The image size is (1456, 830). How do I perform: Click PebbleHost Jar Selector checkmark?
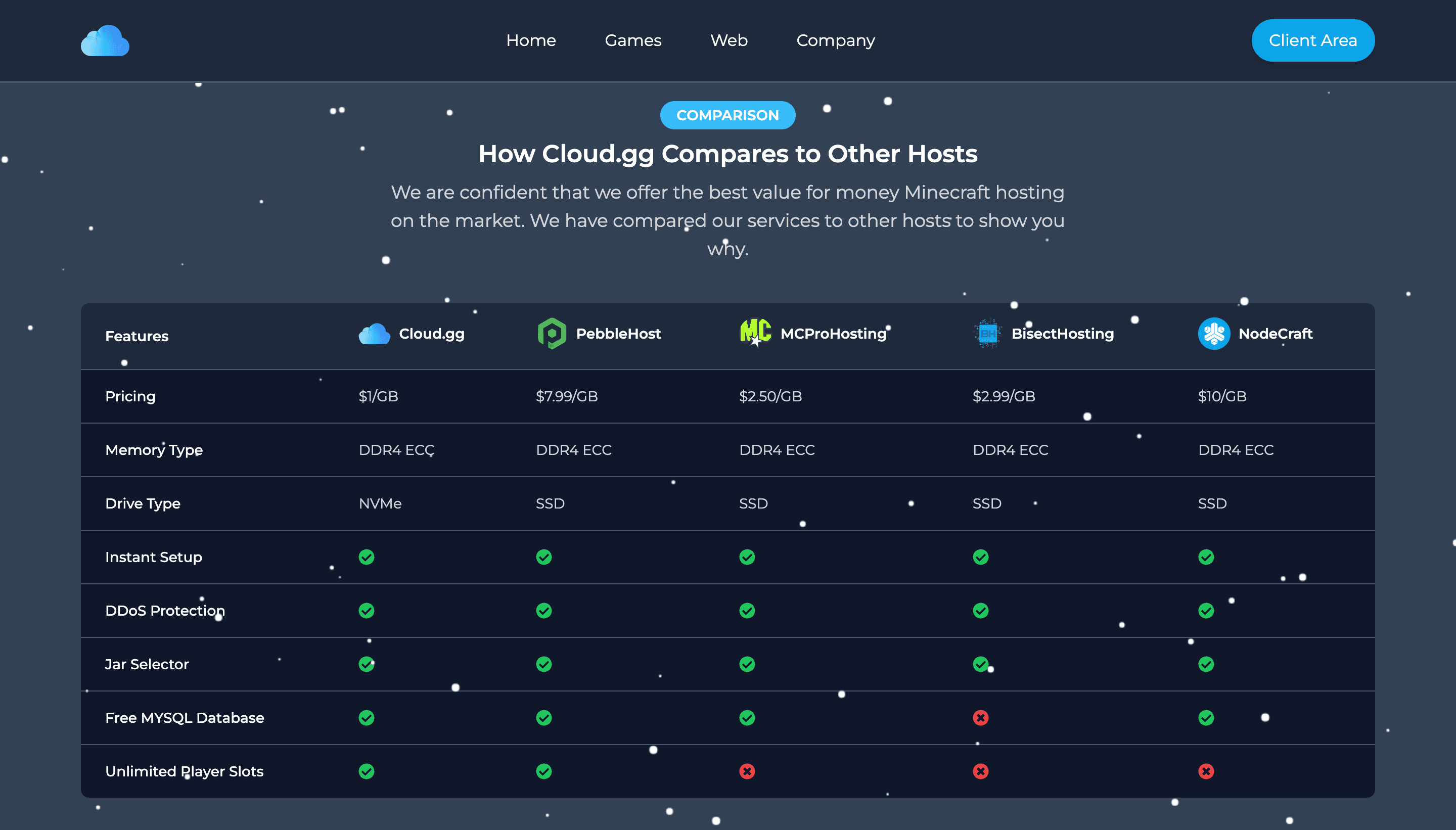click(544, 664)
